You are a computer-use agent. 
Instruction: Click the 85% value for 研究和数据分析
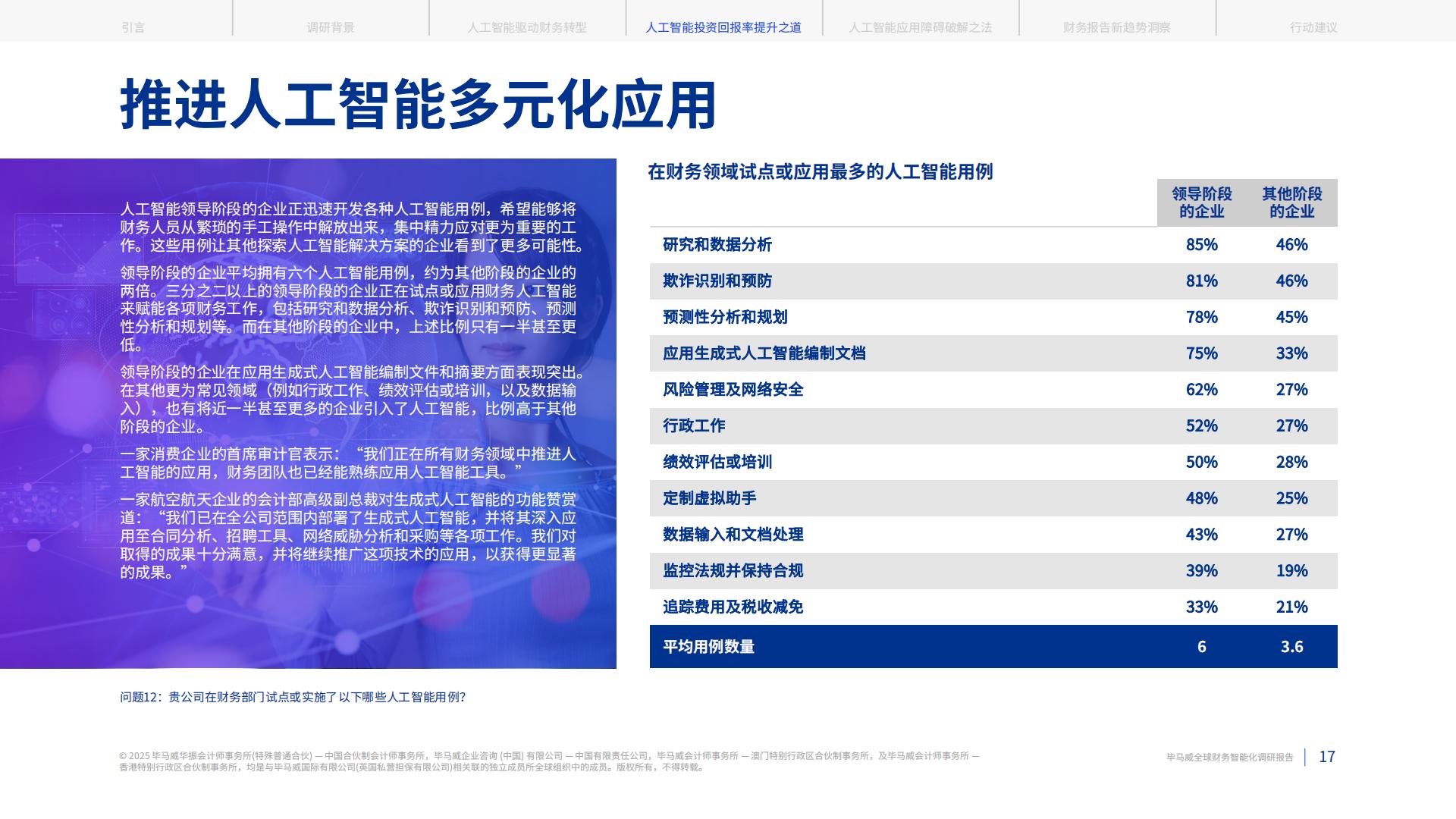(x=1201, y=245)
